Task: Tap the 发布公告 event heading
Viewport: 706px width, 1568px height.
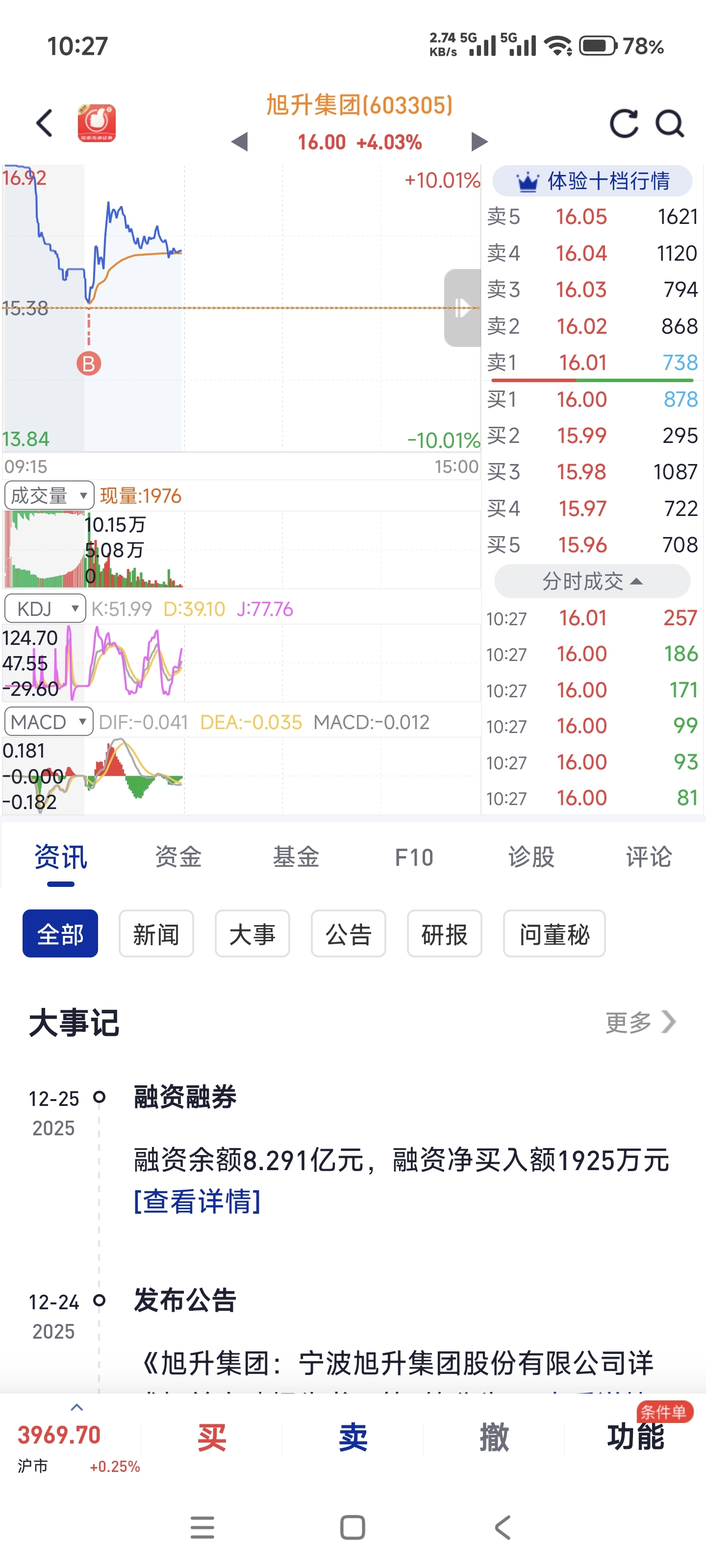Action: (x=184, y=1300)
